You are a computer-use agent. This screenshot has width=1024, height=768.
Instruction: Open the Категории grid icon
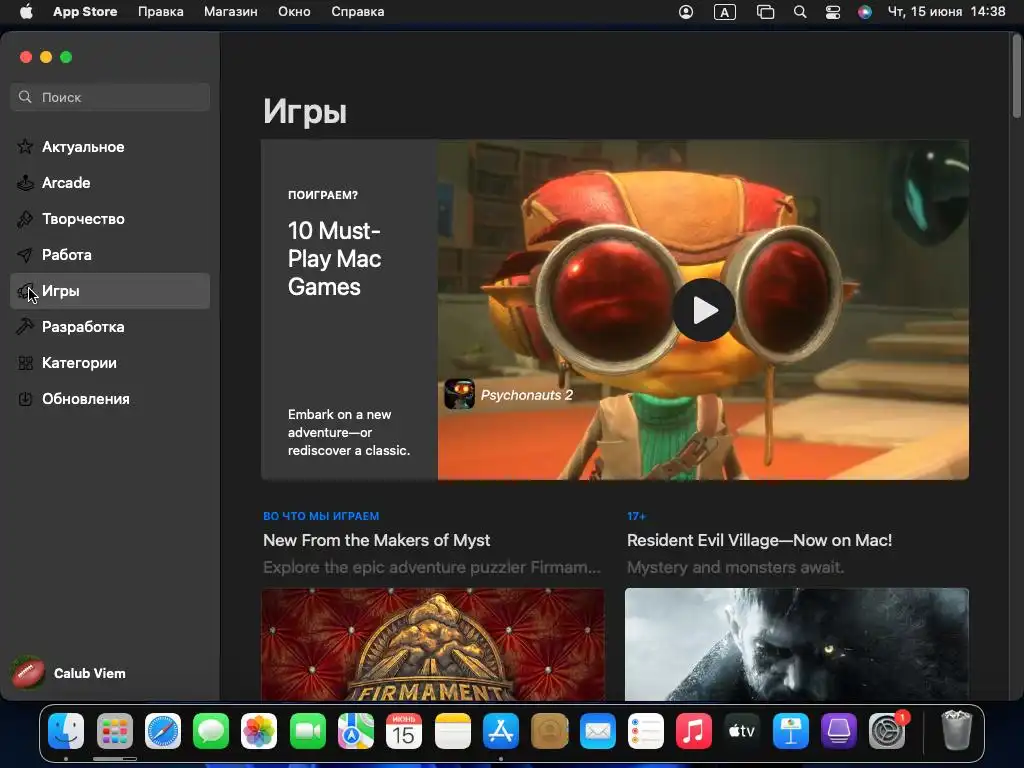tap(25, 363)
